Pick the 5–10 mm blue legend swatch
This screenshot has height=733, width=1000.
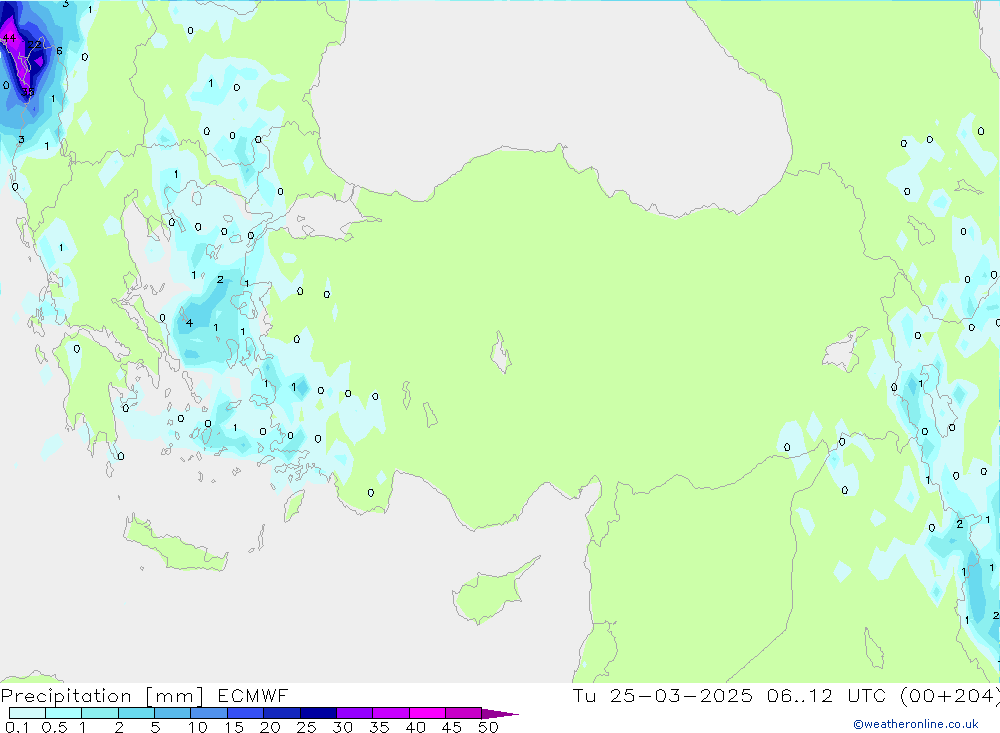coord(173,713)
